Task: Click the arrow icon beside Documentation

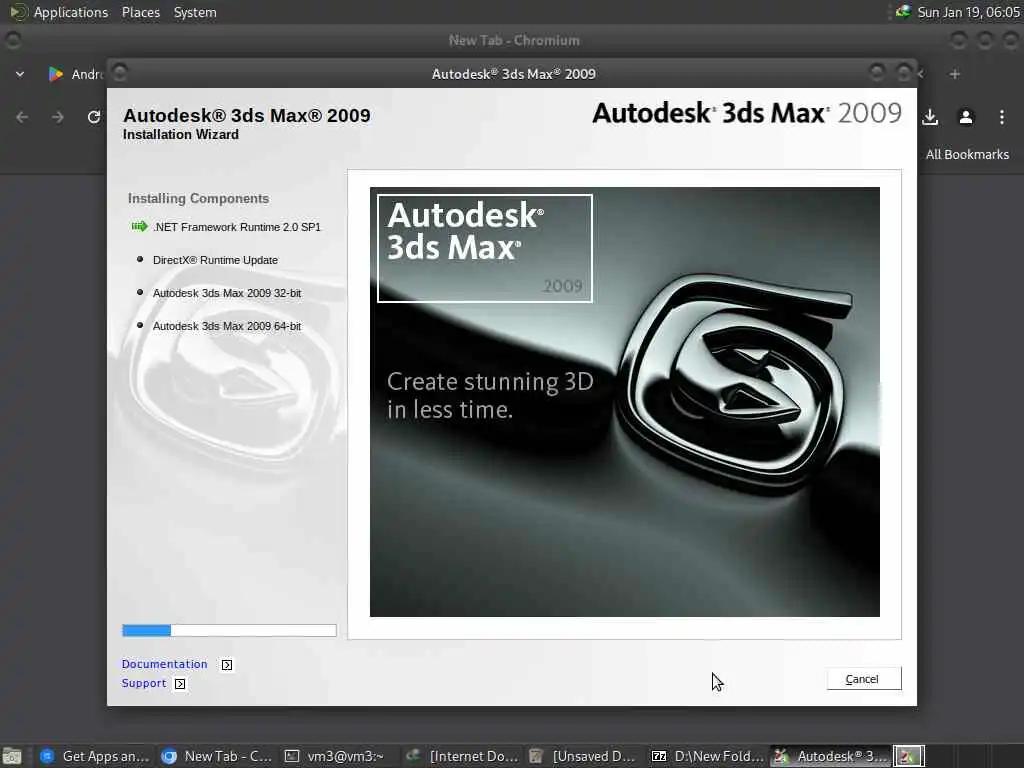Action: (227, 665)
